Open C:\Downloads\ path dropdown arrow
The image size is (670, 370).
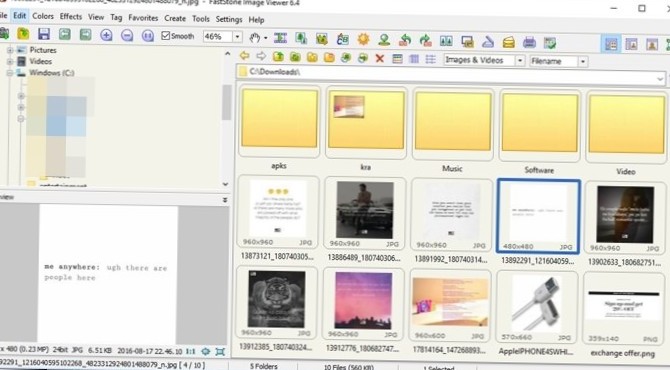coord(660,79)
